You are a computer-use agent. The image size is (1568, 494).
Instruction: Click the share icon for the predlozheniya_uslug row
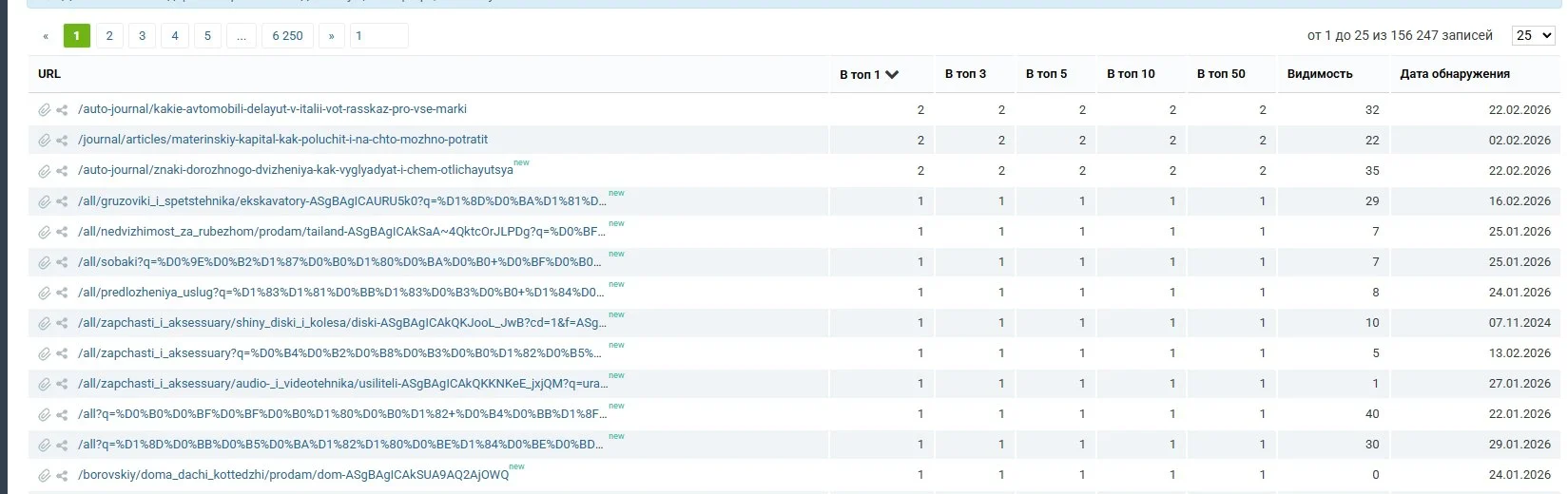tap(62, 293)
